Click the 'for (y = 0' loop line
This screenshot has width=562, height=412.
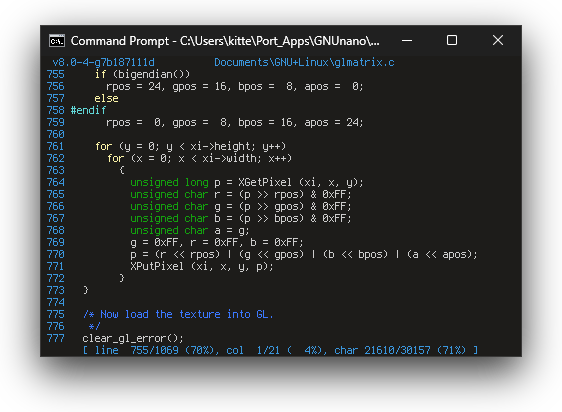(190, 146)
